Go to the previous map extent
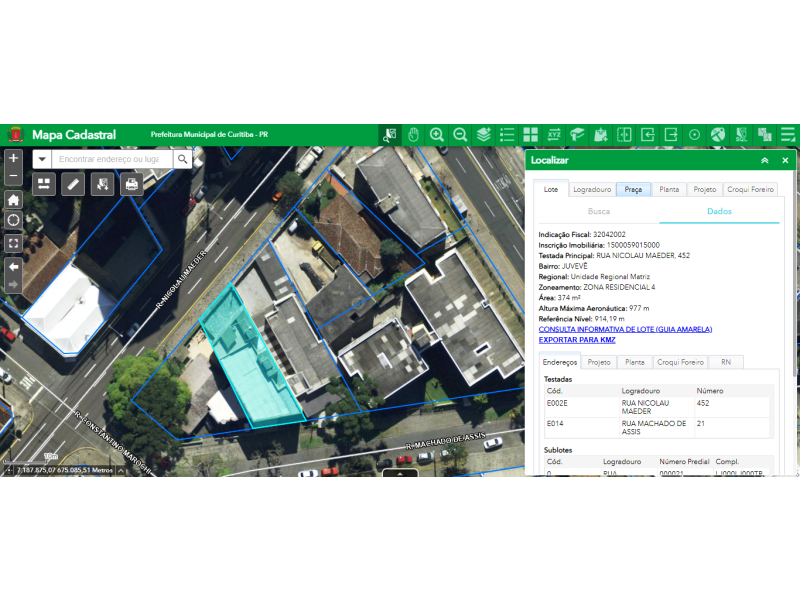Image resolution: width=800 pixels, height=600 pixels. point(13,267)
